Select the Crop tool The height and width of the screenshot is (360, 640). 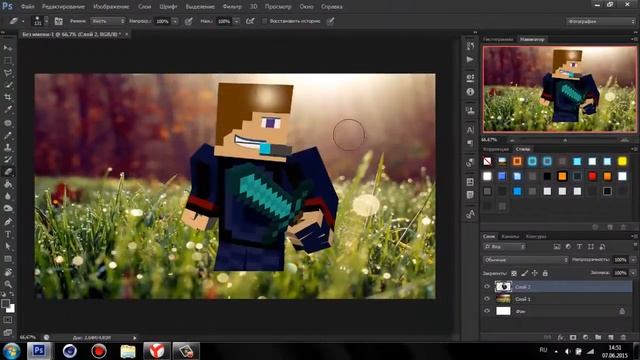coord(8,97)
